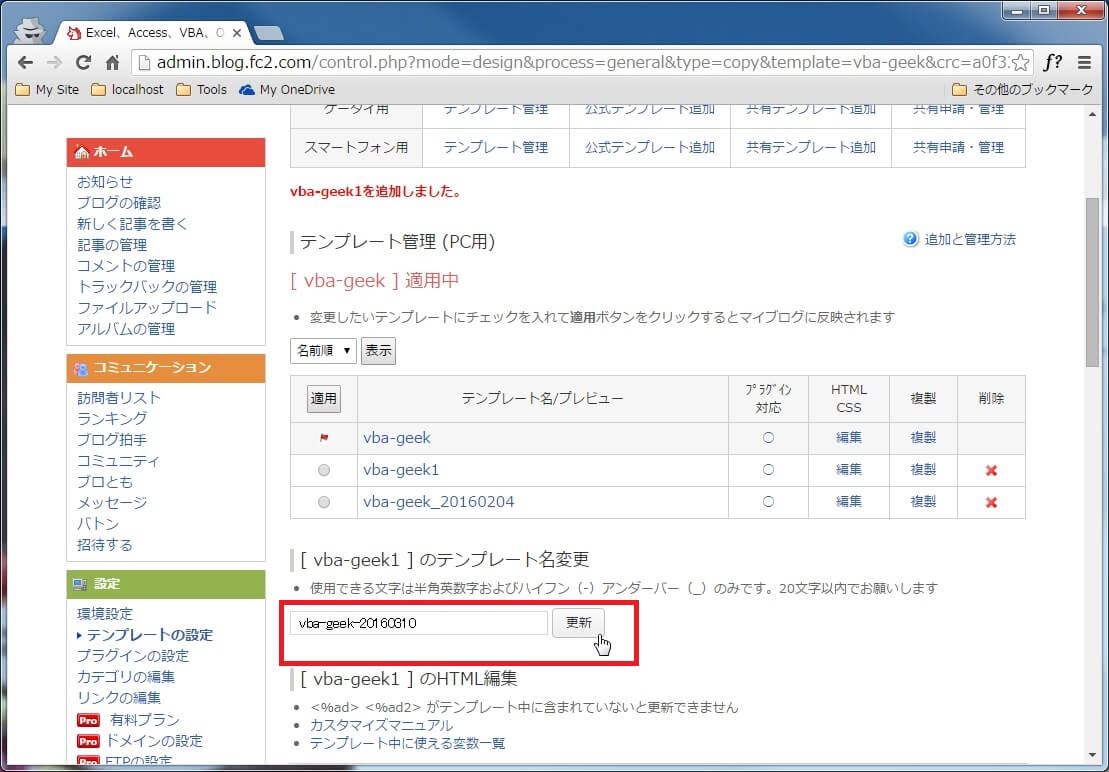
Task: Click the template name text field
Action: point(419,623)
